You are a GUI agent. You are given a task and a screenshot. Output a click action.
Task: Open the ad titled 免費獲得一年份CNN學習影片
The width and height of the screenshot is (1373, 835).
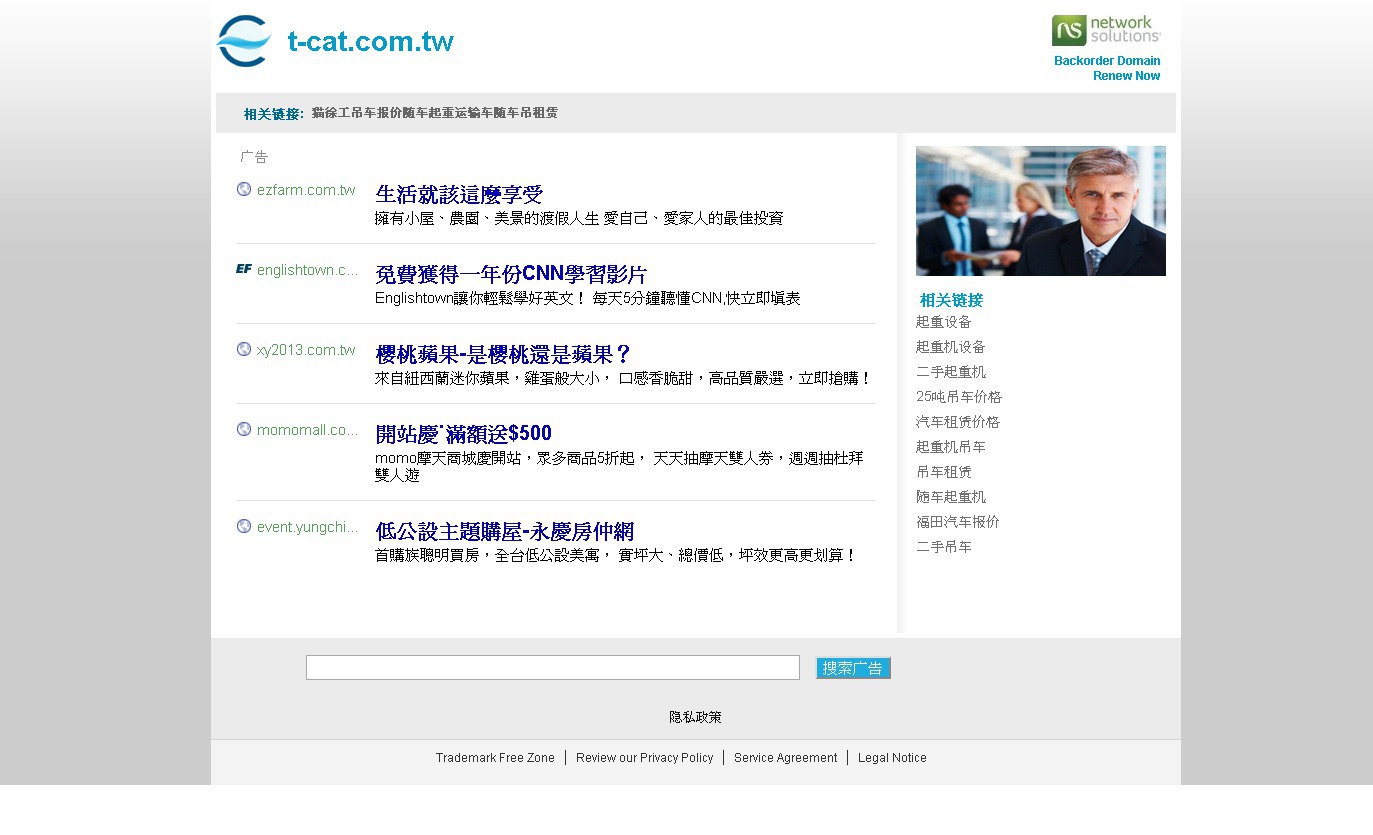coord(511,274)
